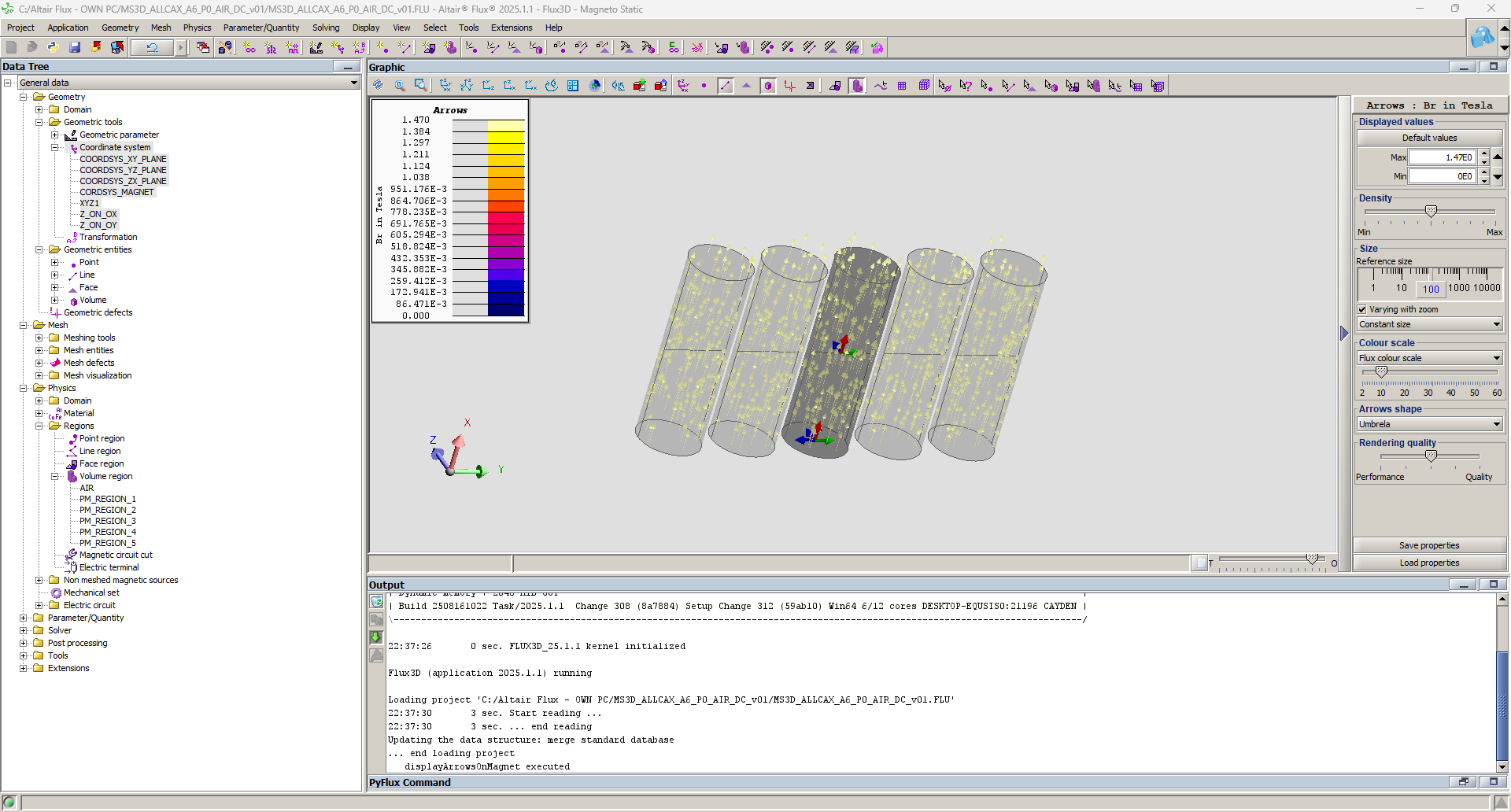1511x812 pixels.
Task: Click the Save project icon
Action: 75,47
